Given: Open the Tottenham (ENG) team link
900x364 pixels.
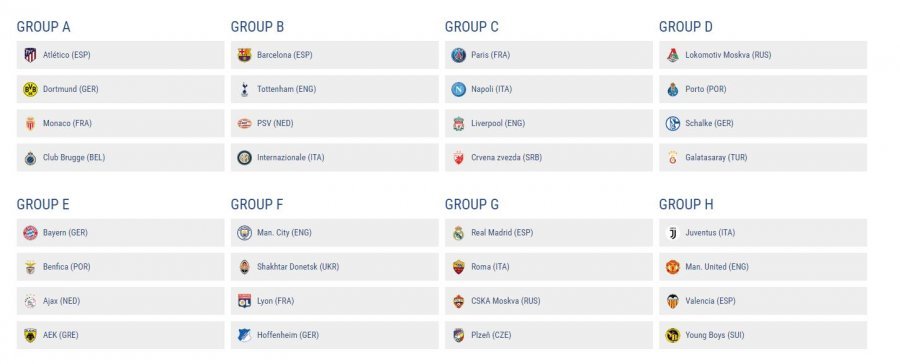Looking at the screenshot, I should pyautogui.click(x=286, y=89).
